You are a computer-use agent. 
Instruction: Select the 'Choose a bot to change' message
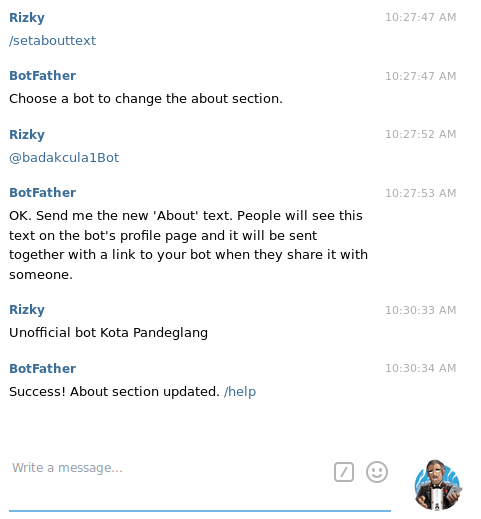click(146, 99)
